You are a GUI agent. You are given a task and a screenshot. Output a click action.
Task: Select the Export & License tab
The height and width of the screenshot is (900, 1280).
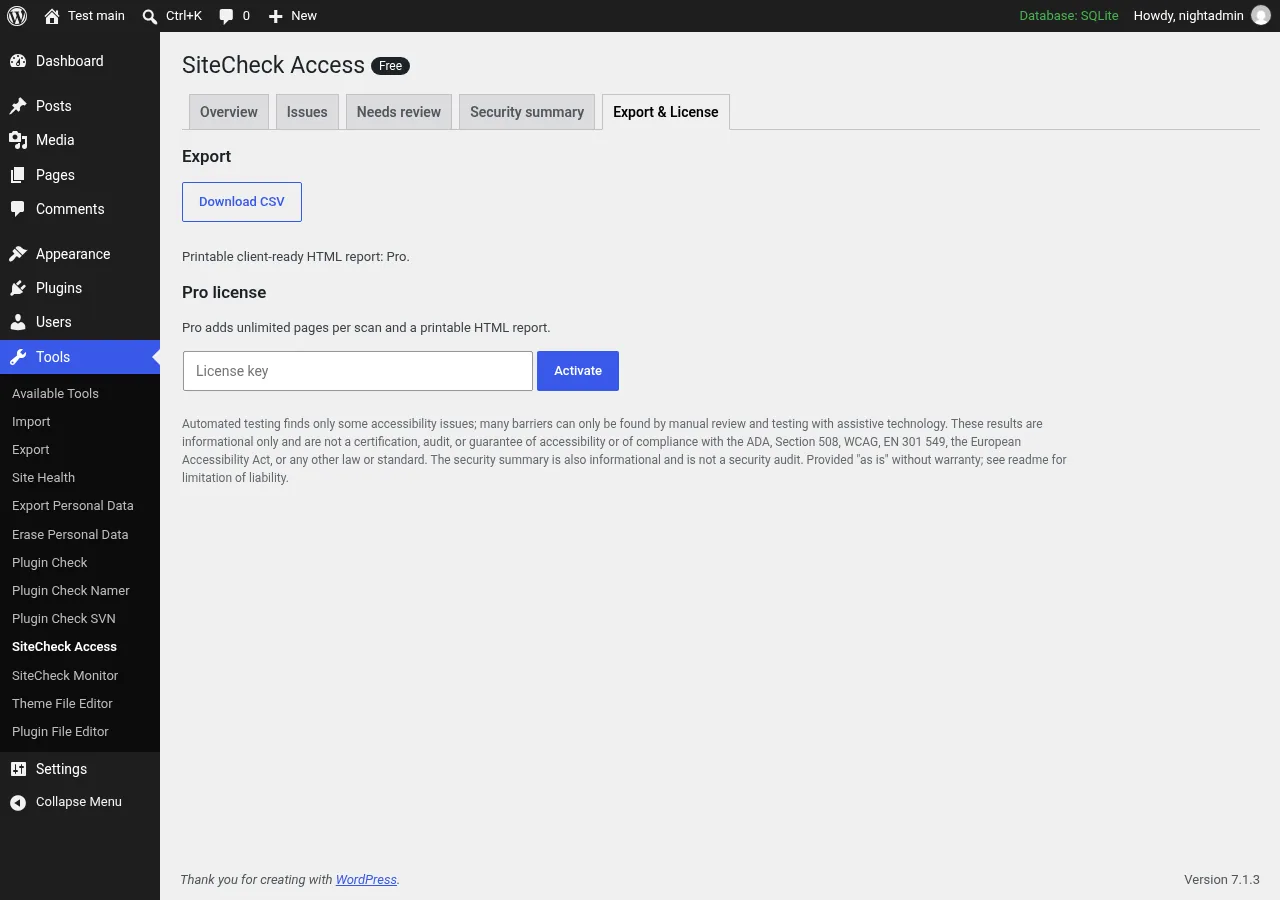click(666, 112)
